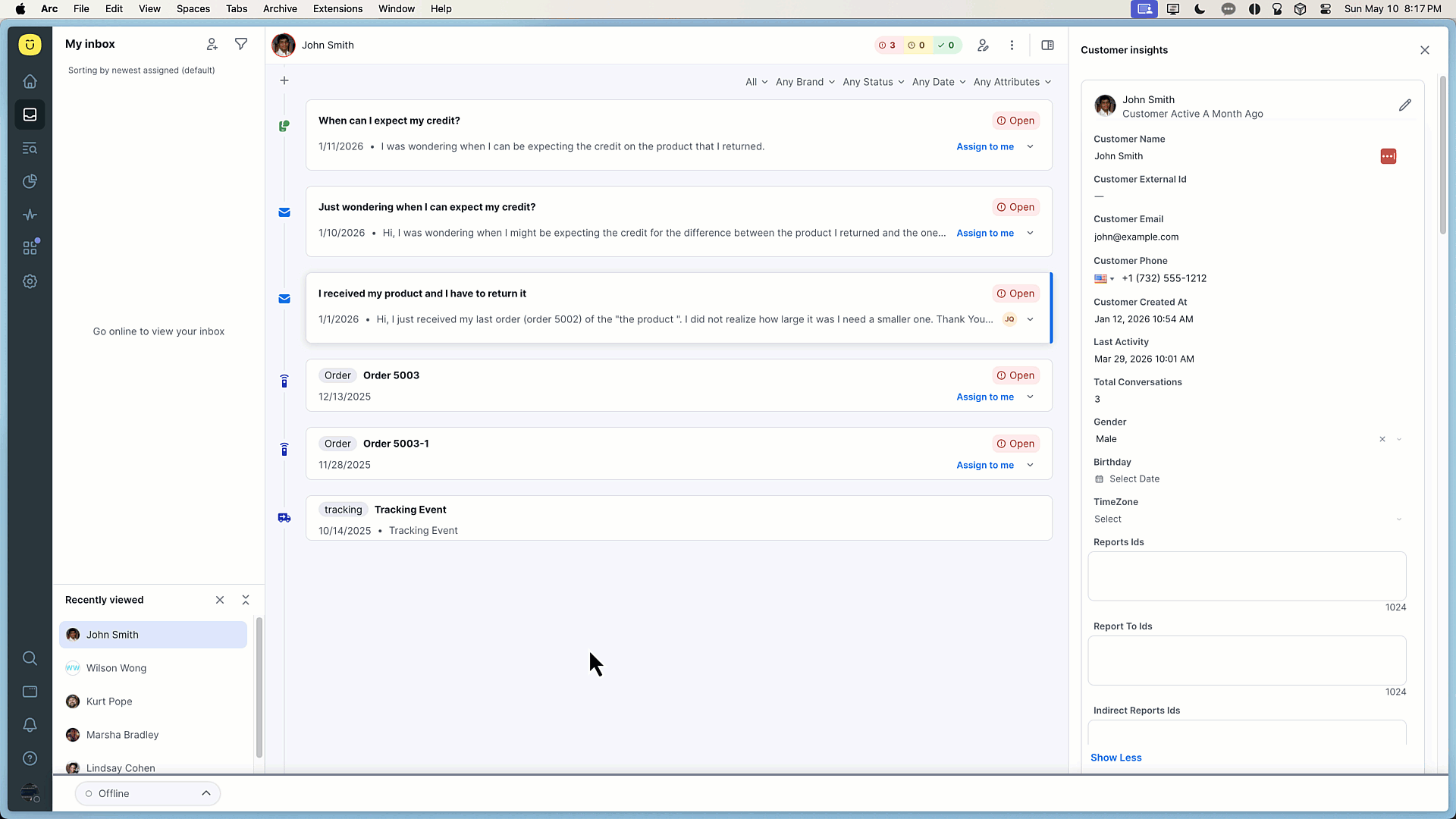This screenshot has height=819, width=1456.
Task: Close the Recently viewed section
Action: 220,600
